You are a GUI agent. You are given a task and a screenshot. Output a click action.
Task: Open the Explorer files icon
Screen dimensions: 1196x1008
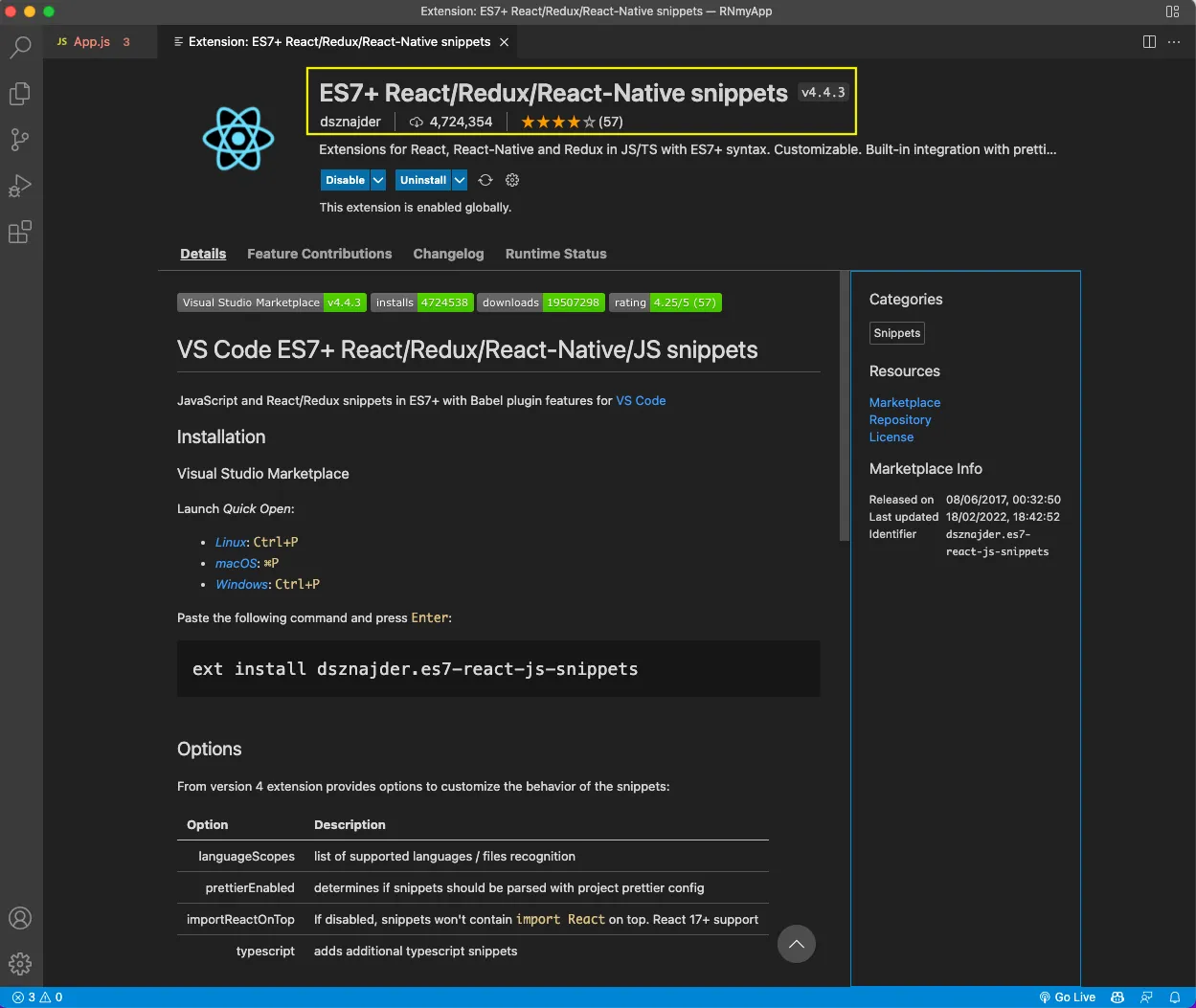[20, 93]
